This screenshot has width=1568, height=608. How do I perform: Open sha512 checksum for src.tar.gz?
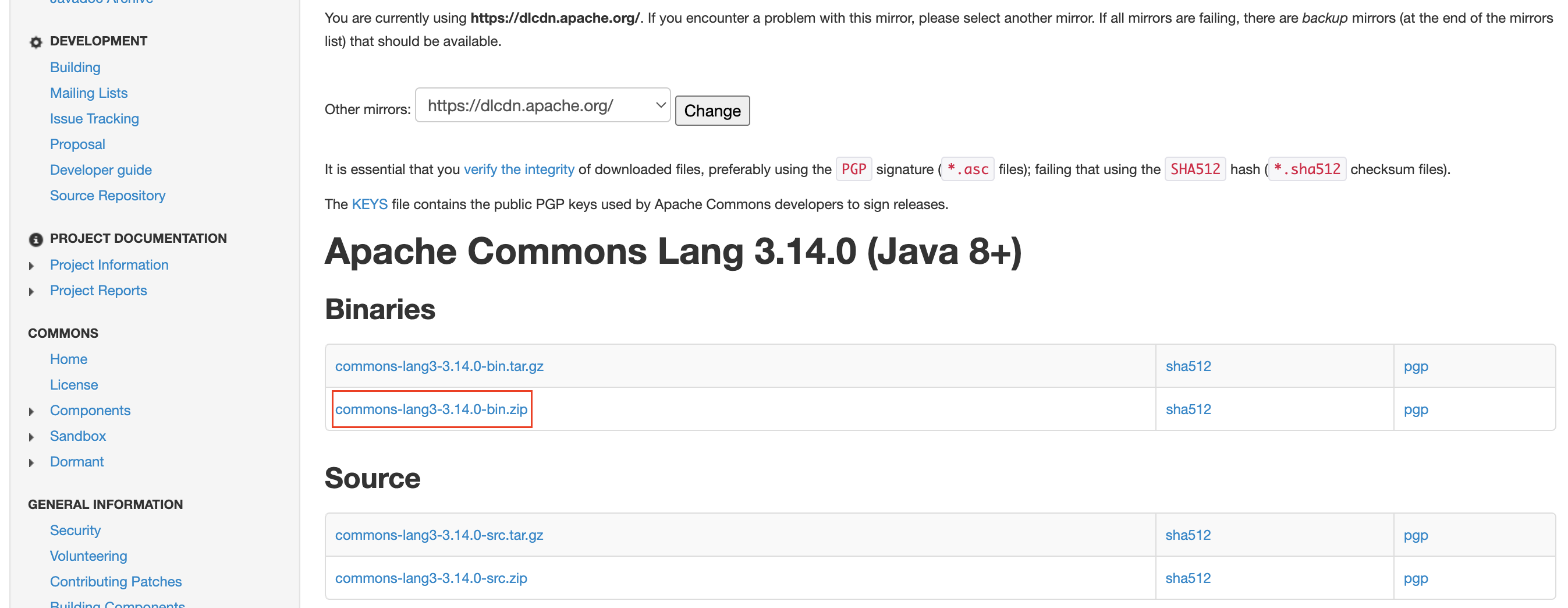1187,535
